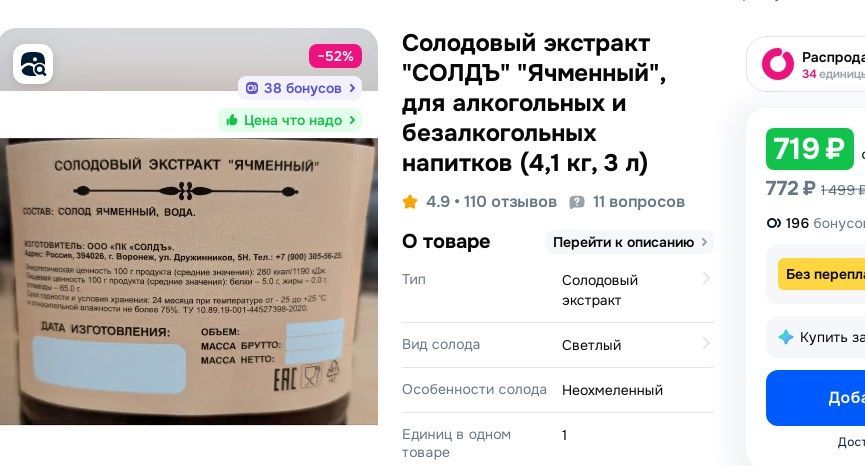
Task: Tap the blue sparkle buy icon
Action: click(x=785, y=337)
